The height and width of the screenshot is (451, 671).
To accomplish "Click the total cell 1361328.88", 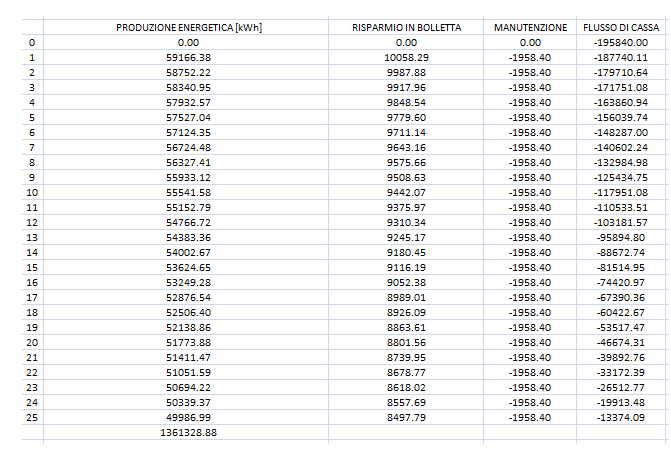I will coord(188,433).
